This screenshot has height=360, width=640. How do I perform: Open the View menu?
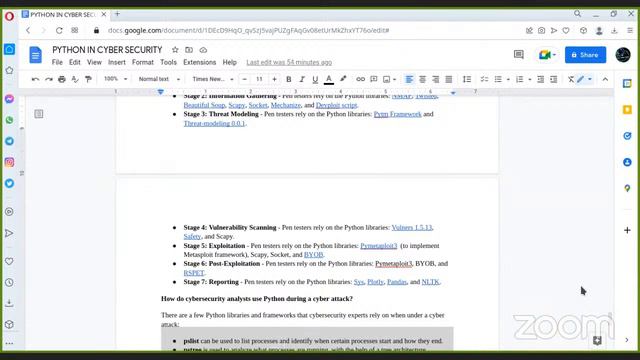point(94,62)
